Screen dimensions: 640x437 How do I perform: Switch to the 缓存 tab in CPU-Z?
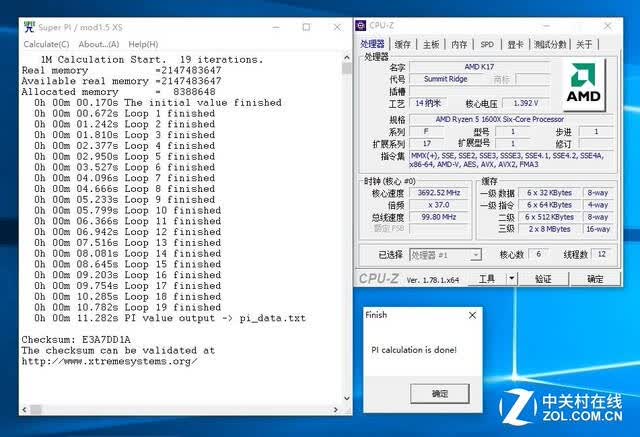pos(402,44)
